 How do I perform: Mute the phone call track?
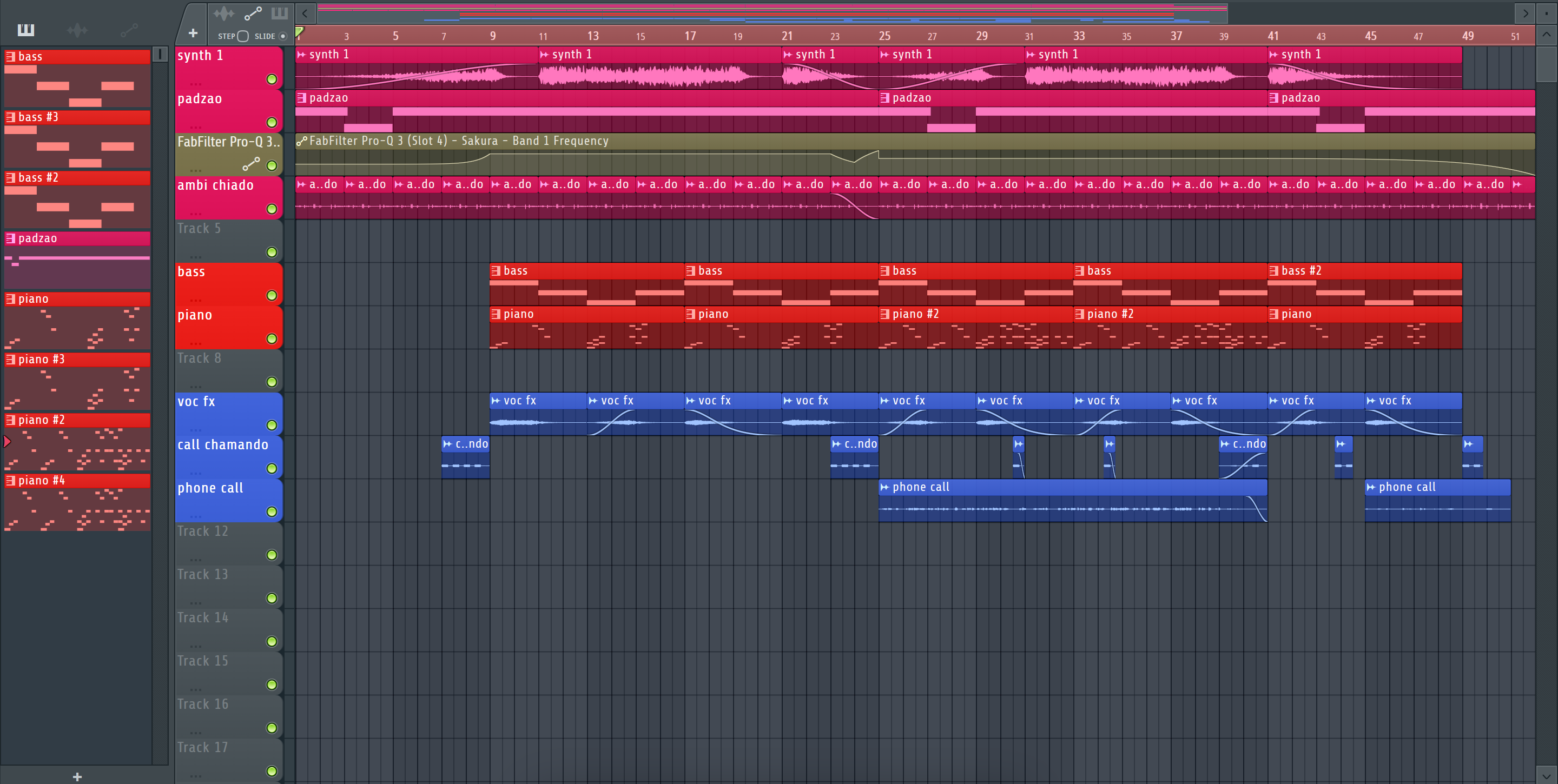272,512
